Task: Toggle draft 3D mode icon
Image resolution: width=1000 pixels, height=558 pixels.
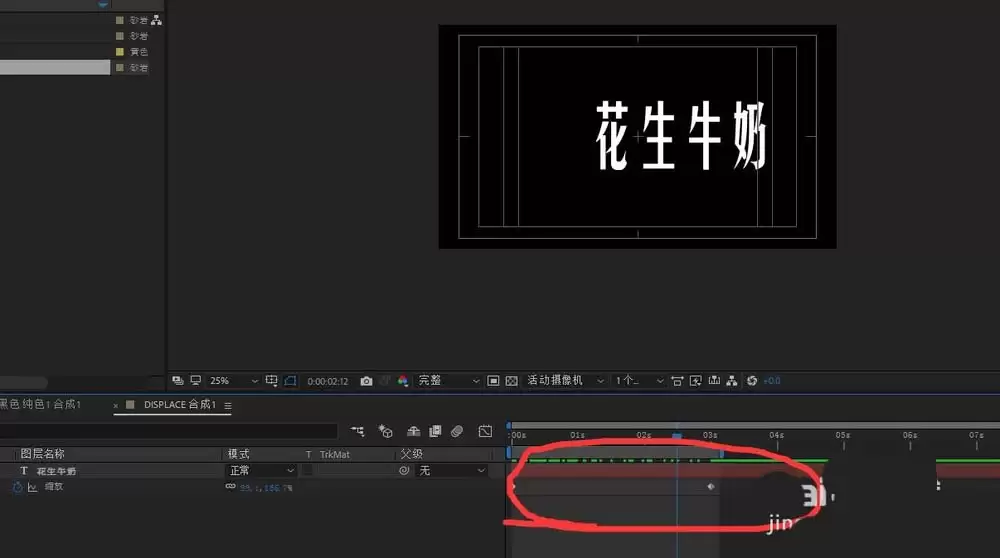Action: click(x=385, y=431)
